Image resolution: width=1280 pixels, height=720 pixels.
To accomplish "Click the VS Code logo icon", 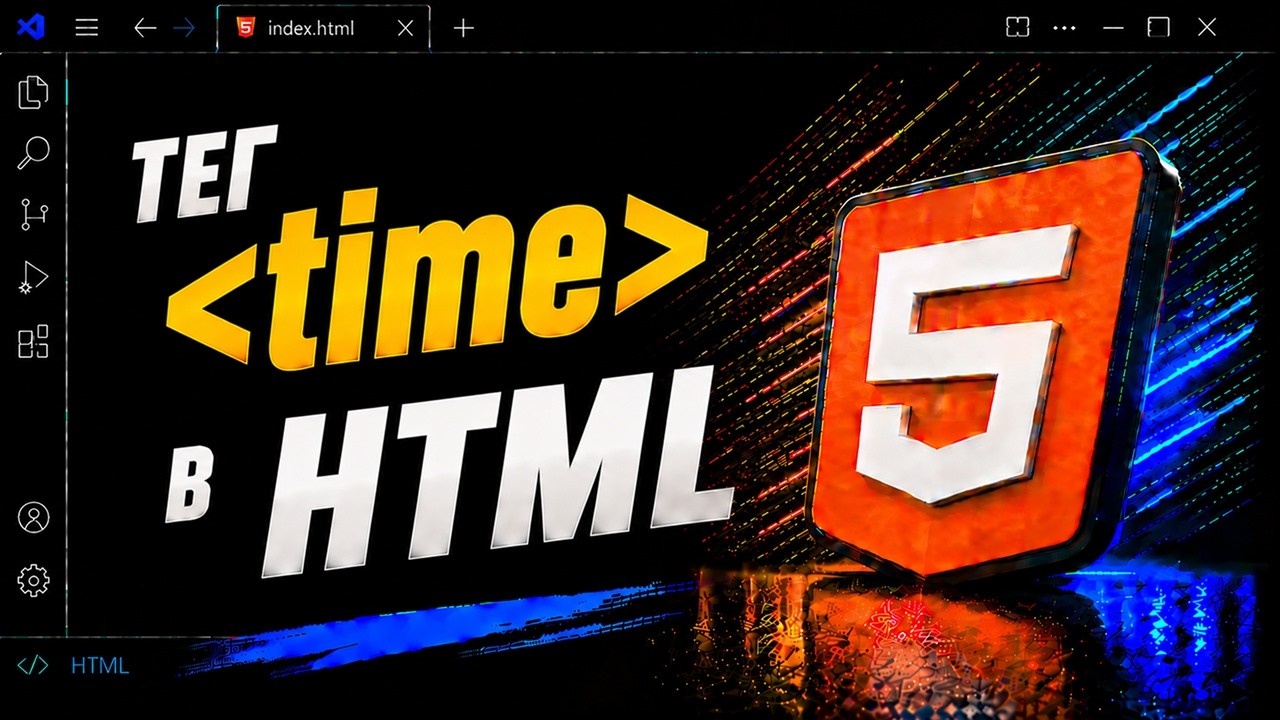I will point(31,28).
